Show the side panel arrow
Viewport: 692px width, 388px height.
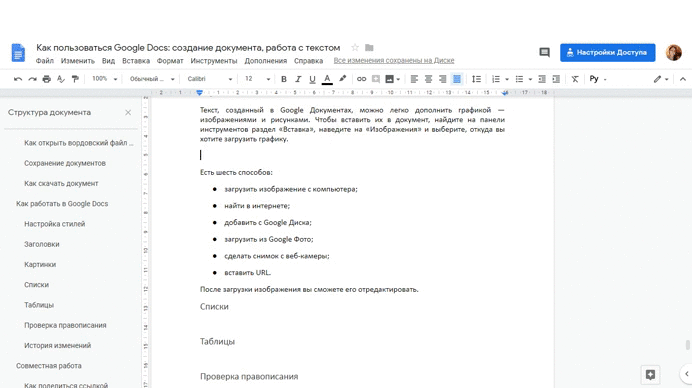tap(686, 374)
